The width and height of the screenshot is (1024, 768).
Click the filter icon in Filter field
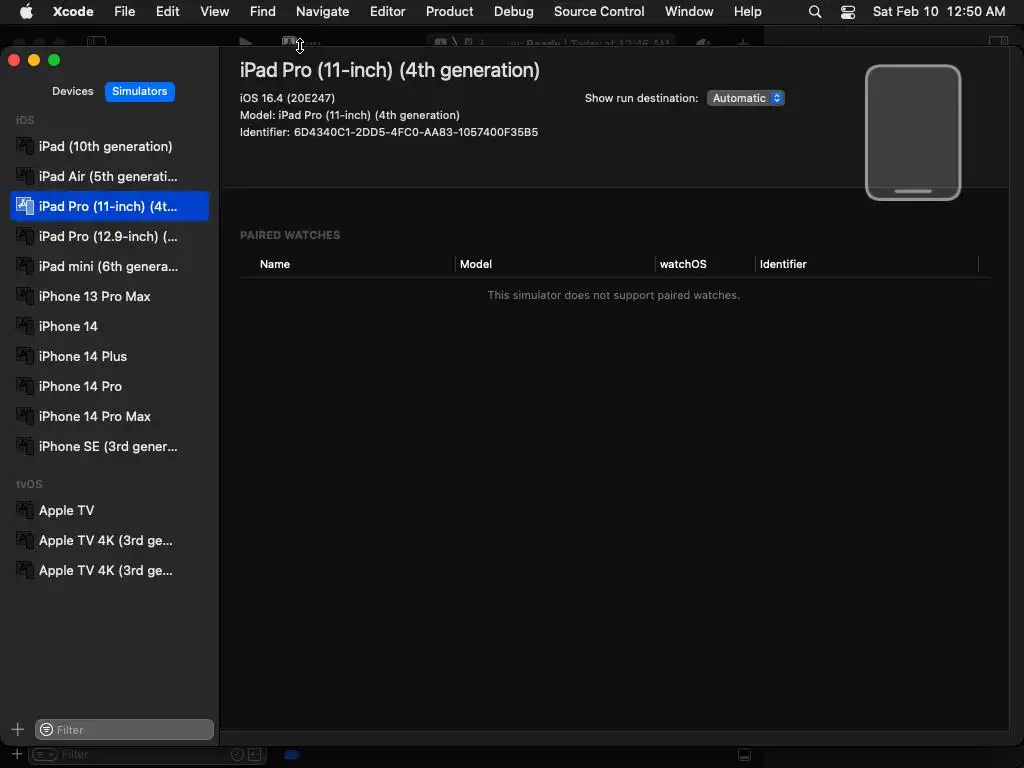(46, 729)
